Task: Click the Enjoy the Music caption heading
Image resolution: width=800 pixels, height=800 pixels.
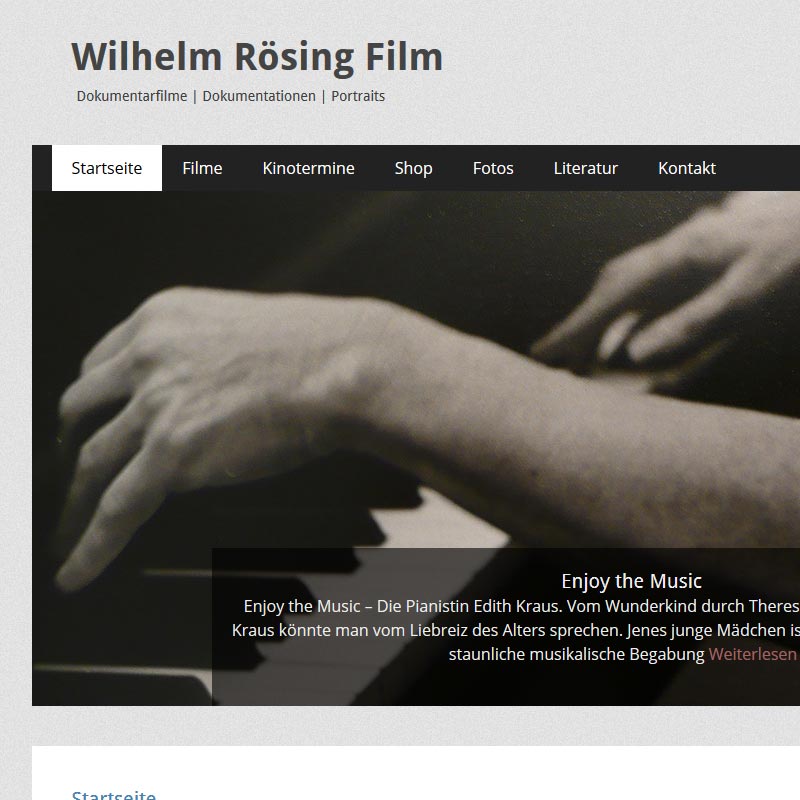Action: tap(631, 581)
